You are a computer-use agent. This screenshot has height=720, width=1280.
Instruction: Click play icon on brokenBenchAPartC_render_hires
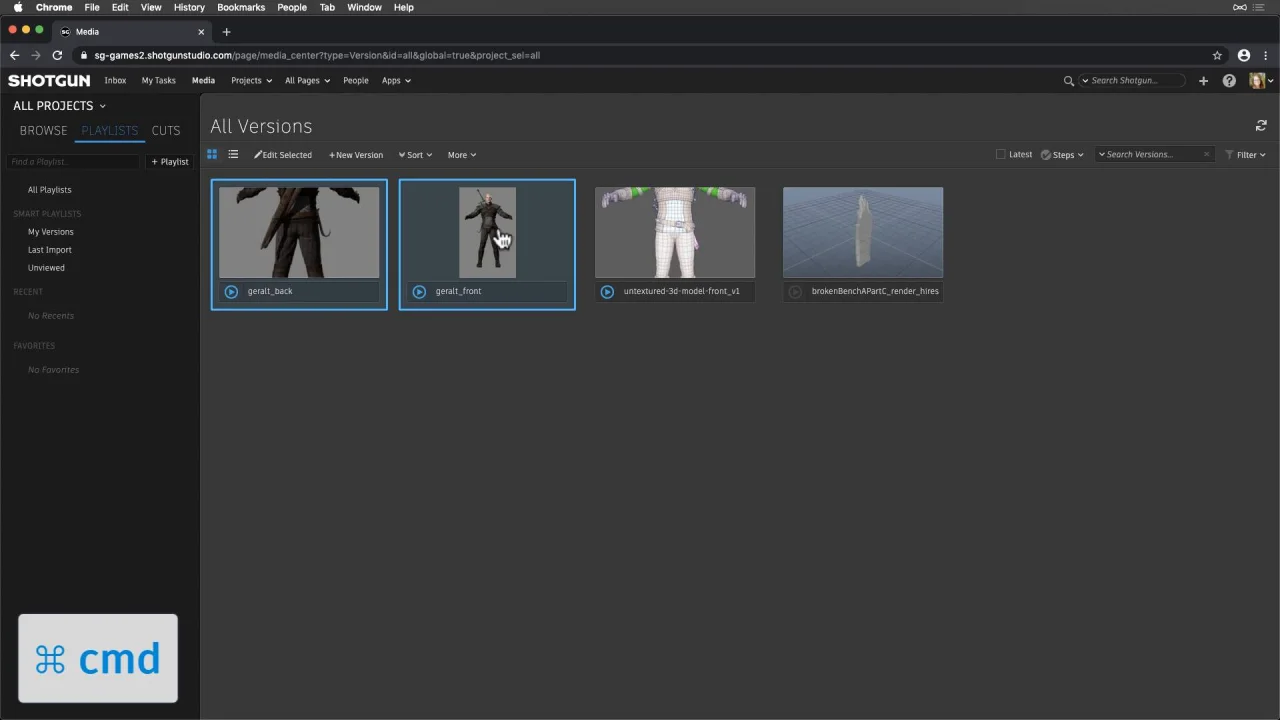(x=795, y=291)
